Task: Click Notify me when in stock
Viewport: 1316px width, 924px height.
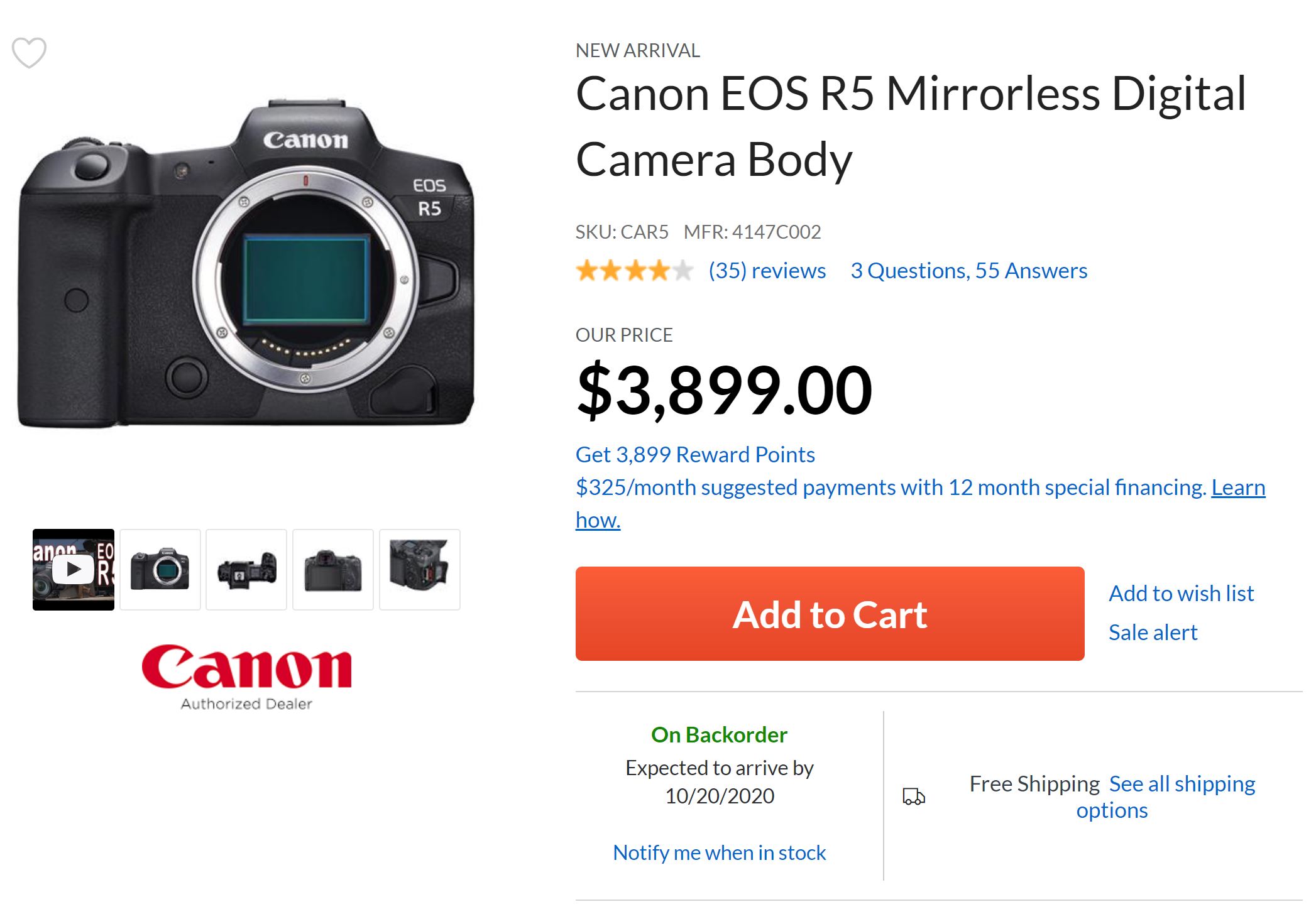Action: [719, 853]
